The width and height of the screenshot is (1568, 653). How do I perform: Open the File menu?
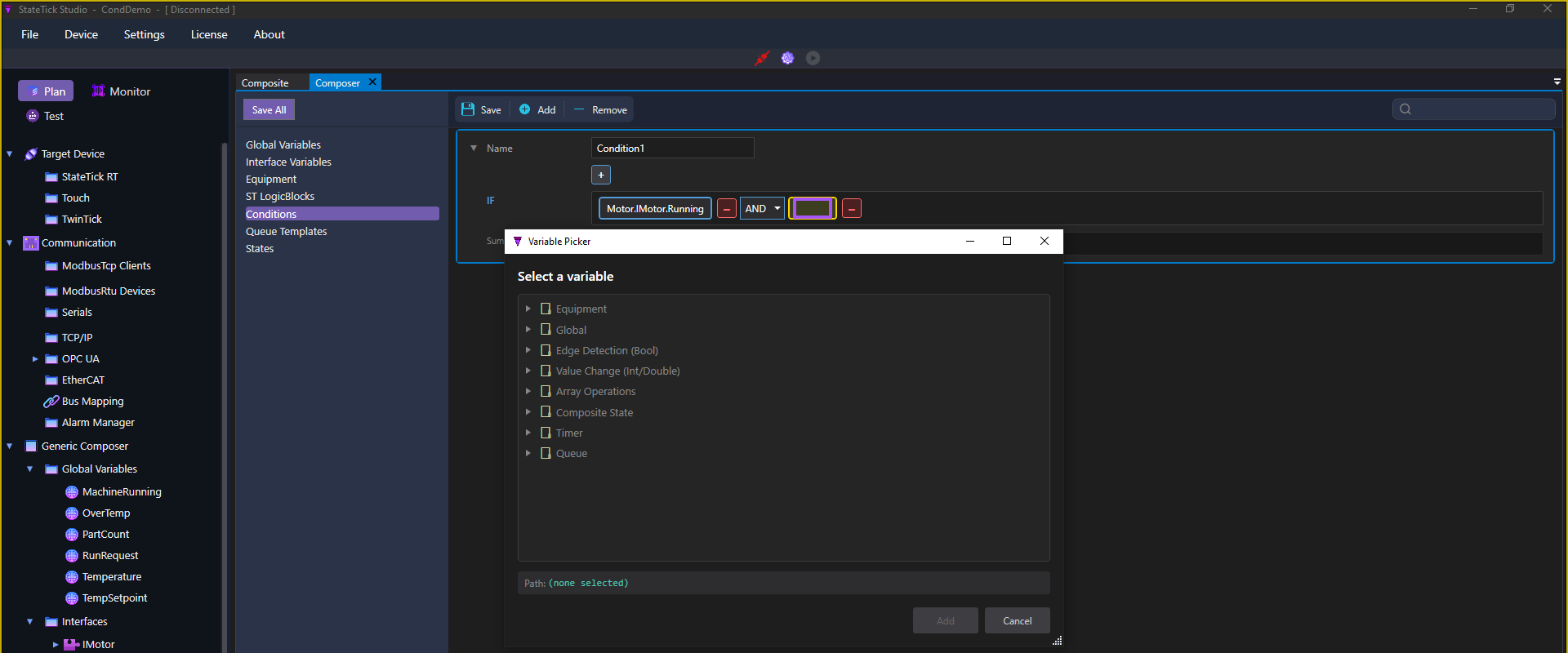tap(30, 34)
